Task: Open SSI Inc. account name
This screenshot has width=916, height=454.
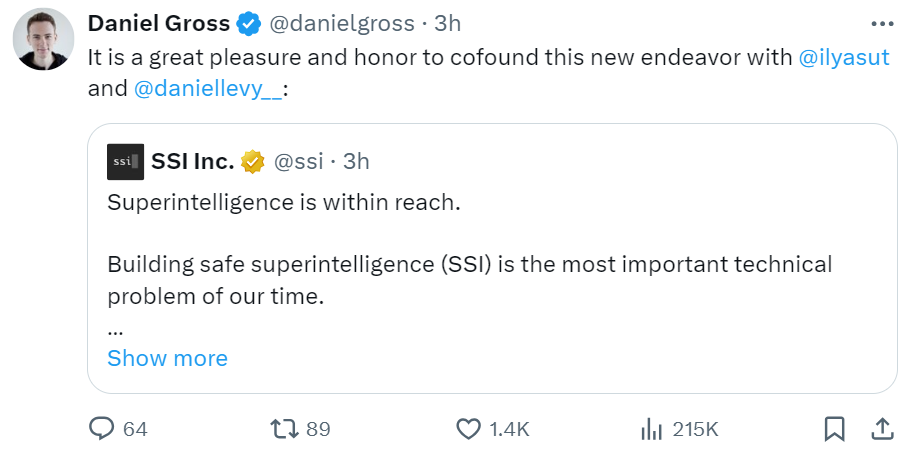Action: point(193,162)
